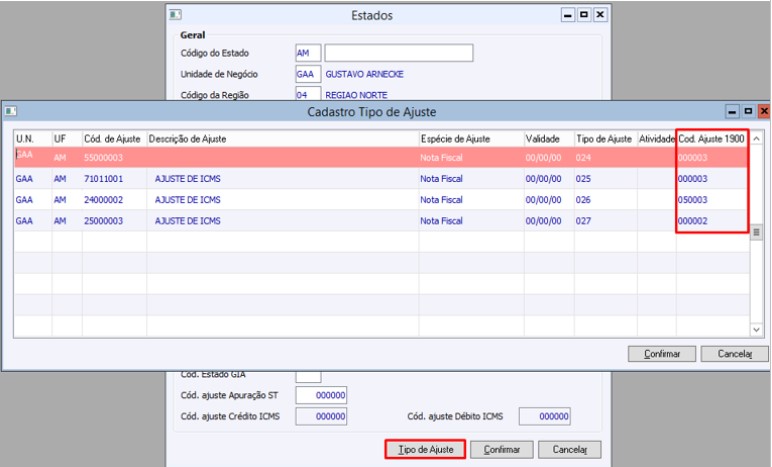
Task: Click the Tipo de Ajuste column header
Action: click(606, 139)
